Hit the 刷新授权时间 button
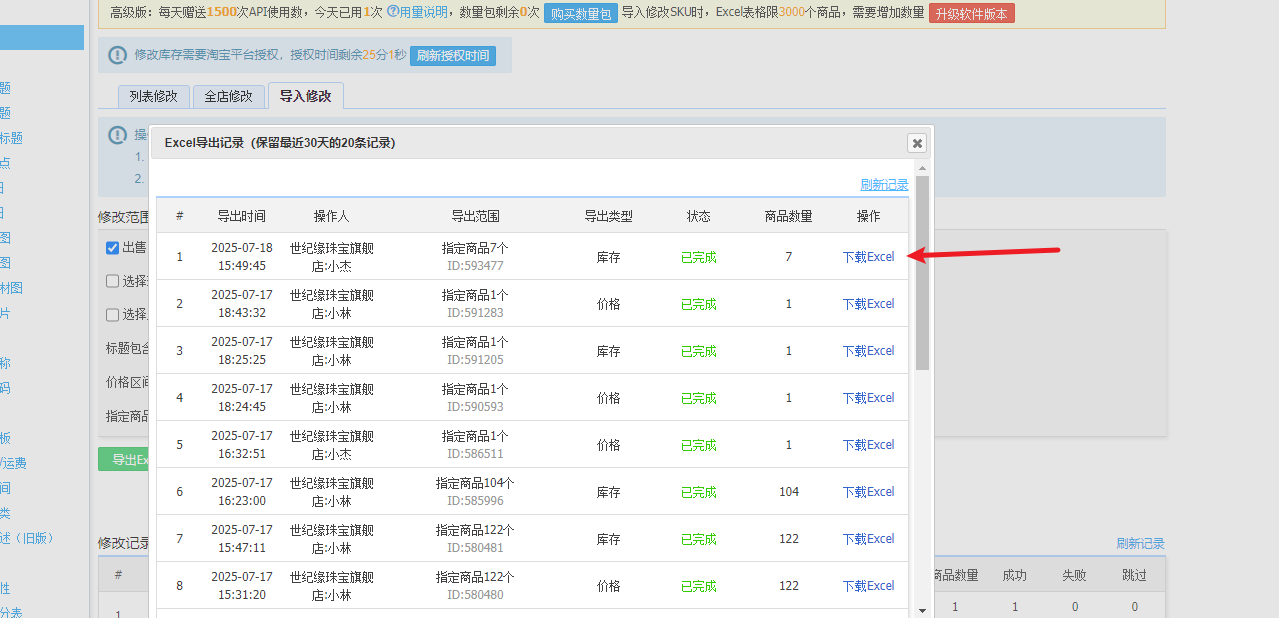1279x618 pixels. click(452, 55)
